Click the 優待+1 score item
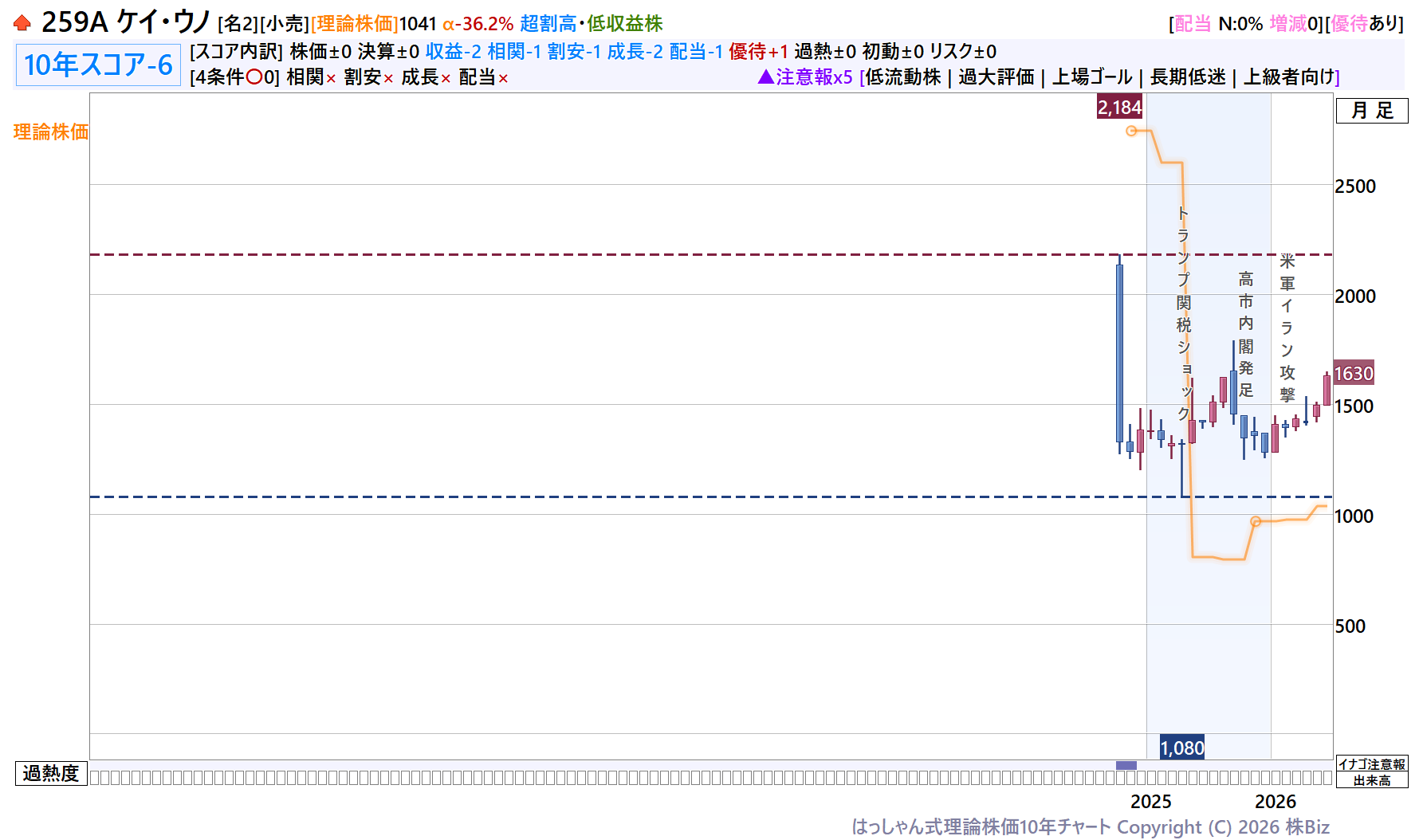 pyautogui.click(x=758, y=52)
